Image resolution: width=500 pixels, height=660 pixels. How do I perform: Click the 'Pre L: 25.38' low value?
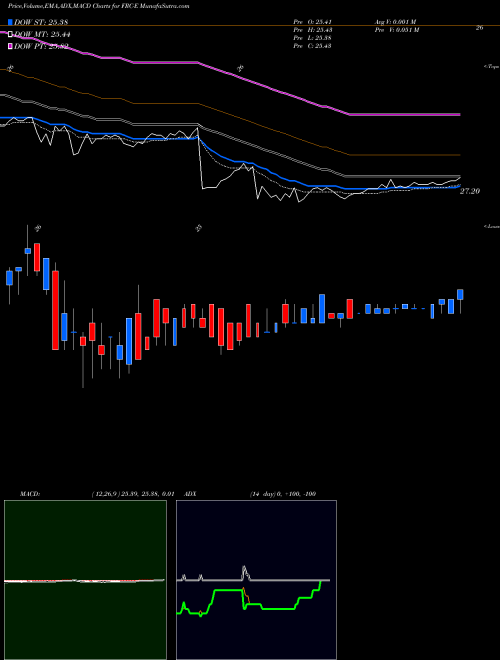(x=313, y=38)
